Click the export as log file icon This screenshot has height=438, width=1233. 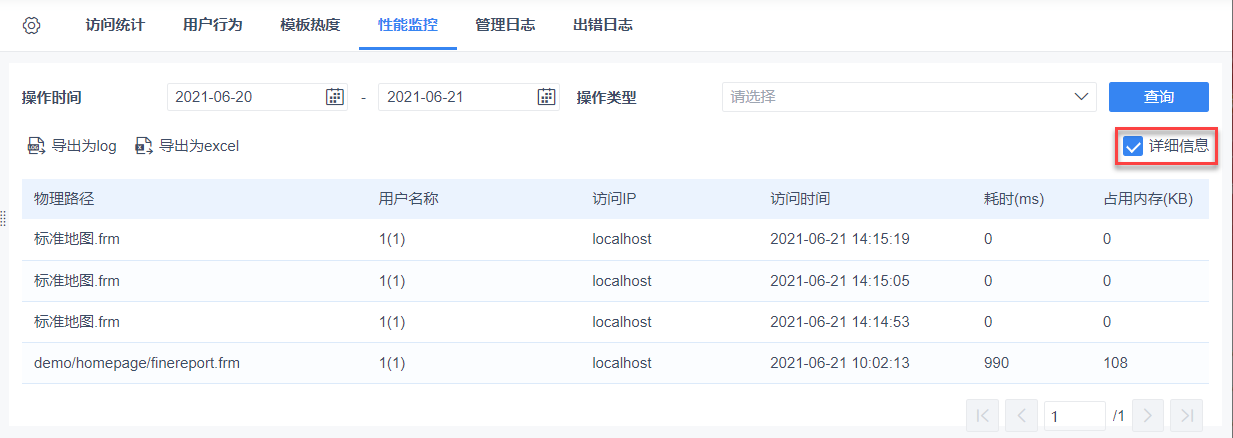pyautogui.click(x=36, y=146)
